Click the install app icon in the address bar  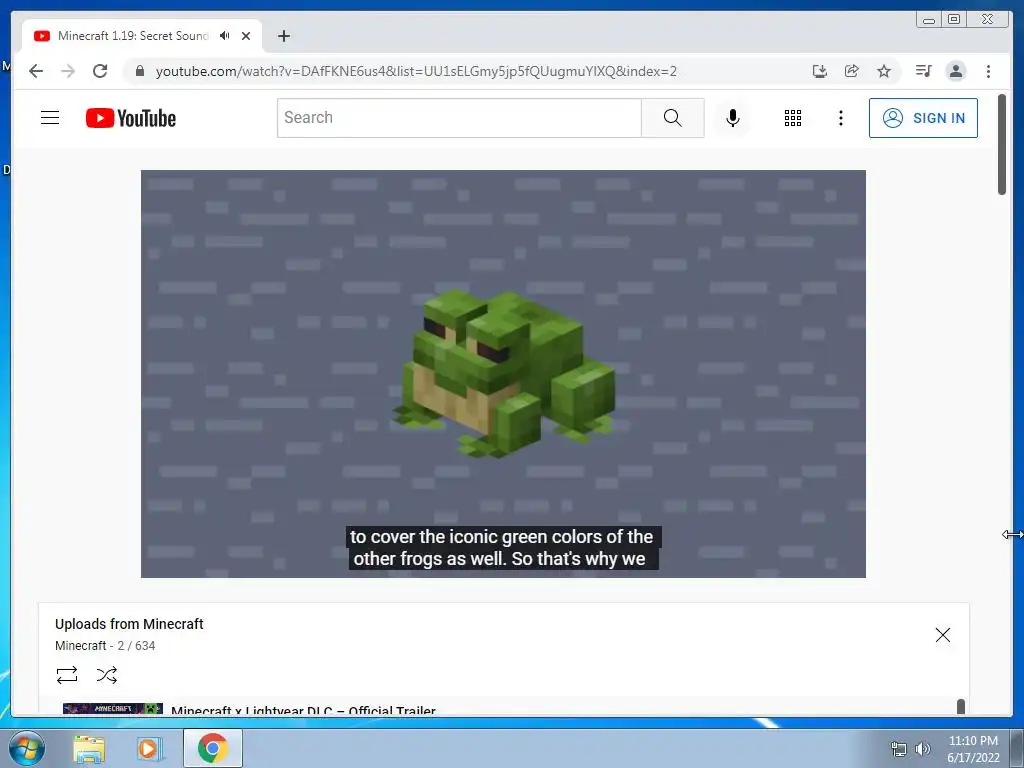[820, 71]
